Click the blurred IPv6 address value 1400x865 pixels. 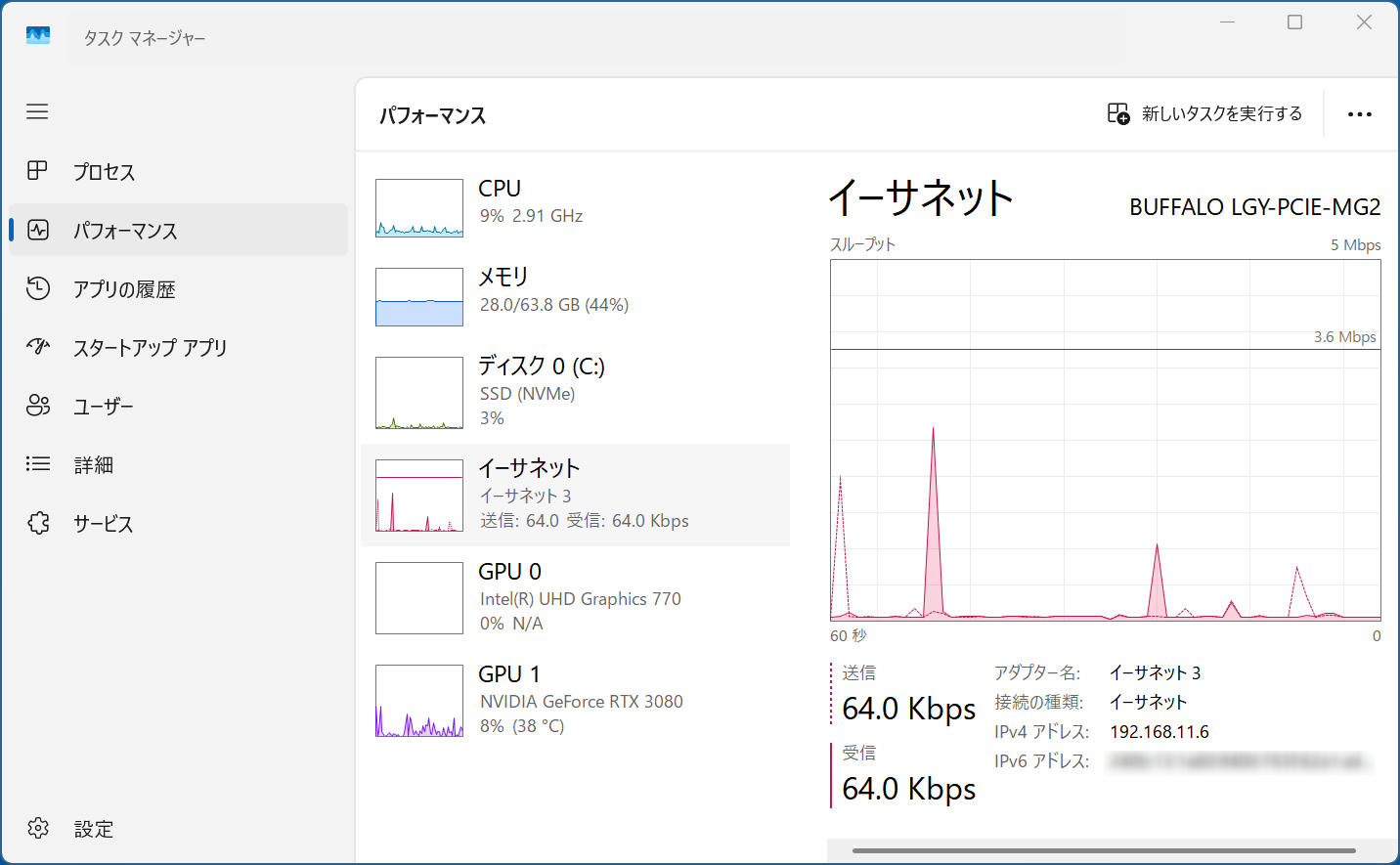click(1241, 761)
